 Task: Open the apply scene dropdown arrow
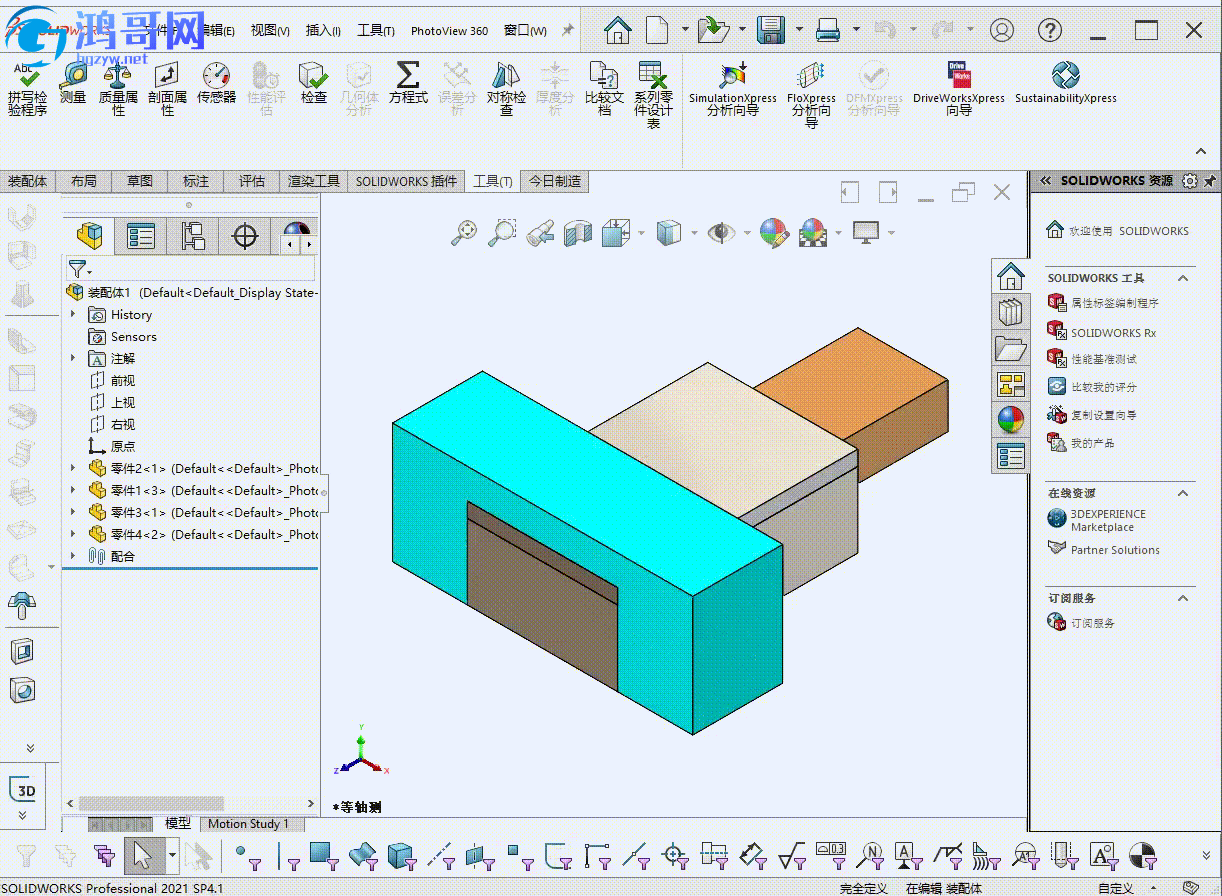pyautogui.click(x=837, y=233)
